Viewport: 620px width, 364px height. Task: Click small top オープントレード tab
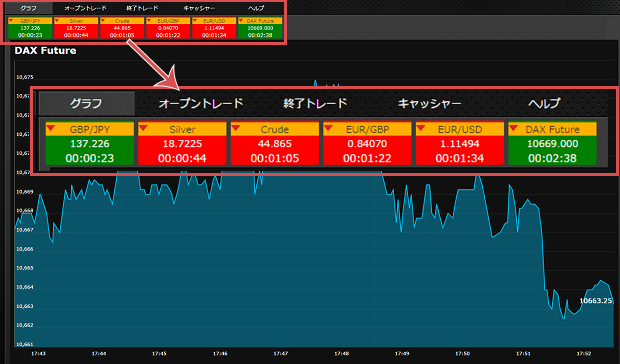pos(85,8)
